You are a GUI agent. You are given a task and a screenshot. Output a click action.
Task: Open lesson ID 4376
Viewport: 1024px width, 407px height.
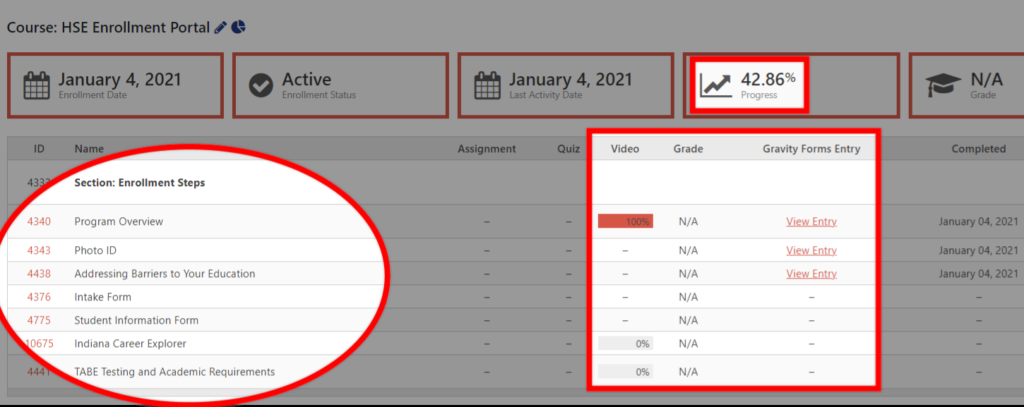tap(39, 297)
